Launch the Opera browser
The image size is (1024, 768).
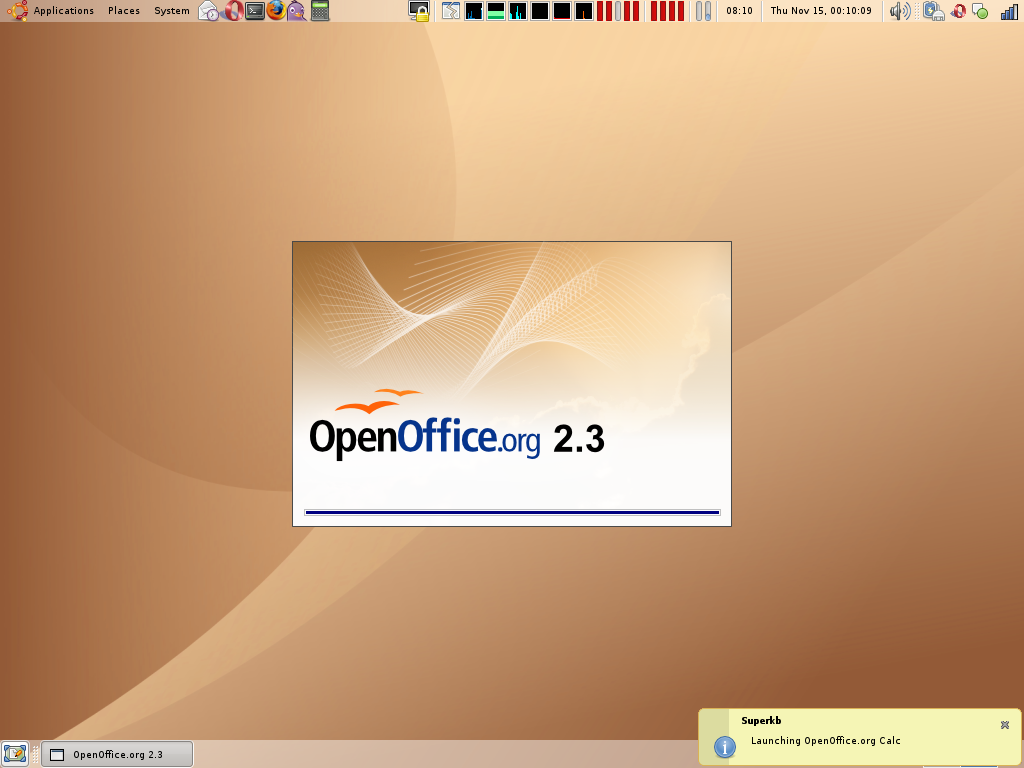point(232,11)
